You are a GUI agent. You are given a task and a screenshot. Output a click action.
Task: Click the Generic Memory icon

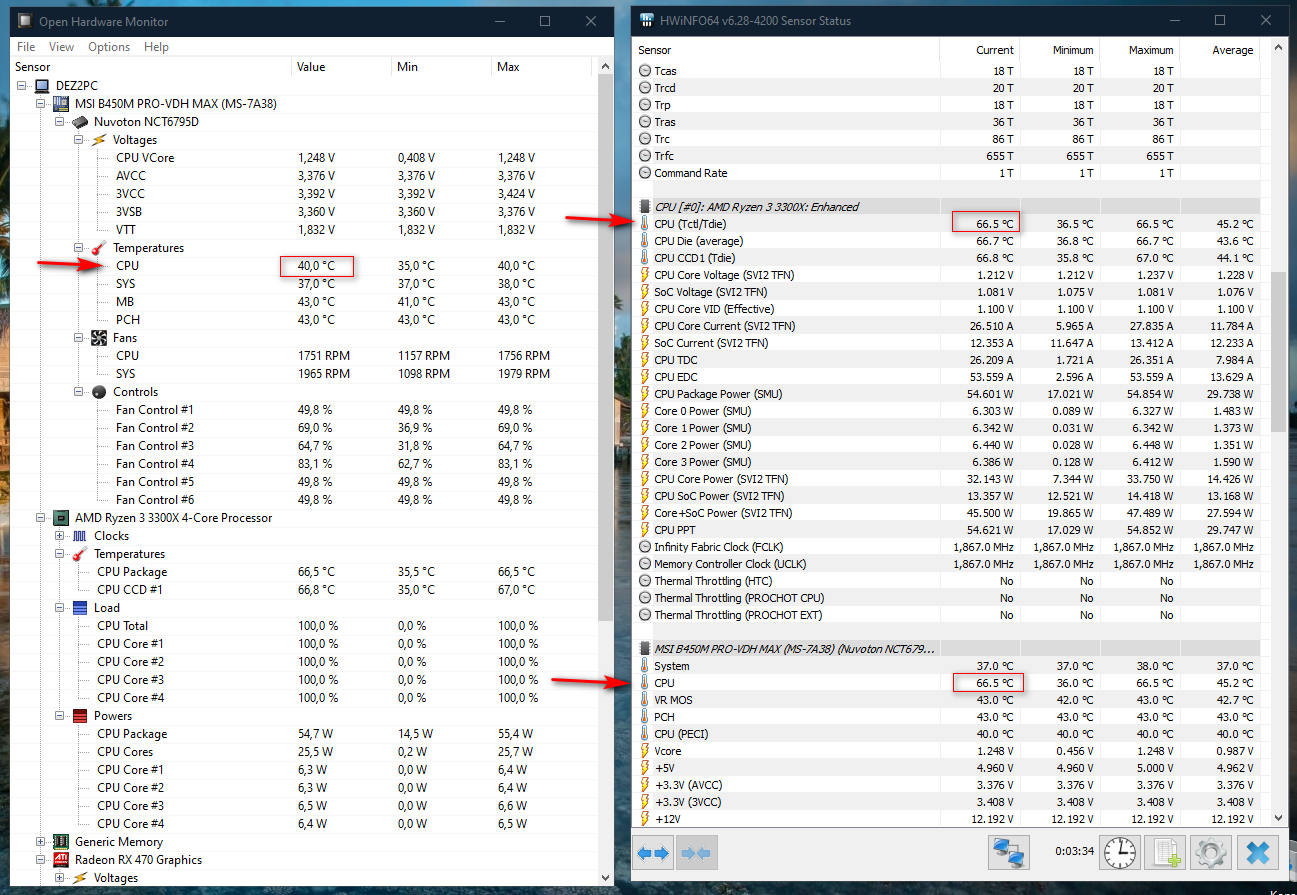[x=61, y=842]
